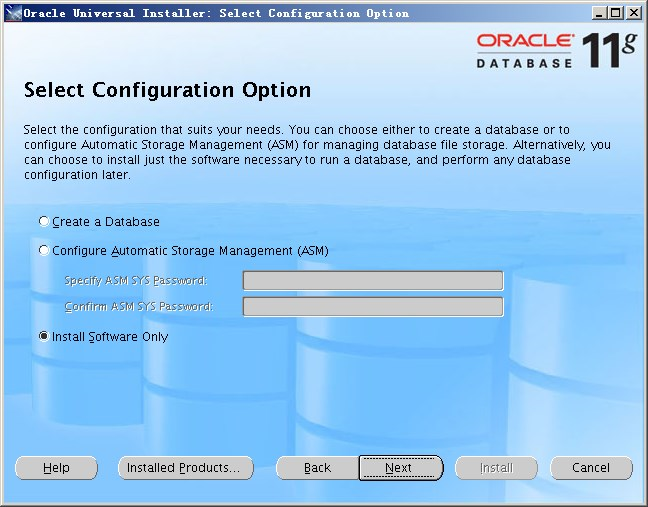Select the Install Software Only radio button
The height and width of the screenshot is (507, 648).
pyautogui.click(x=43, y=337)
